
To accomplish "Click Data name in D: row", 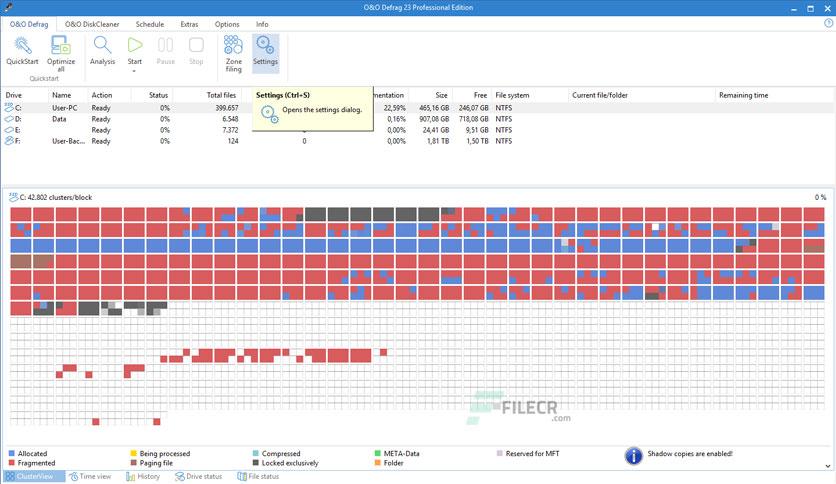I will (x=59, y=119).
